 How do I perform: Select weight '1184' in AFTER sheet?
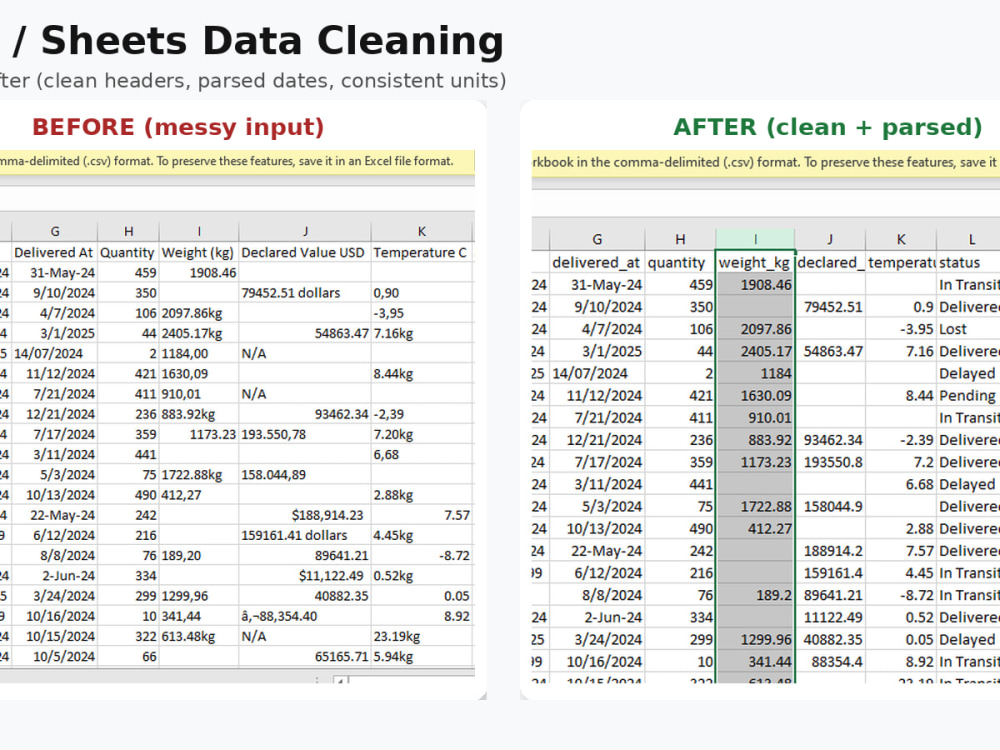coord(755,373)
